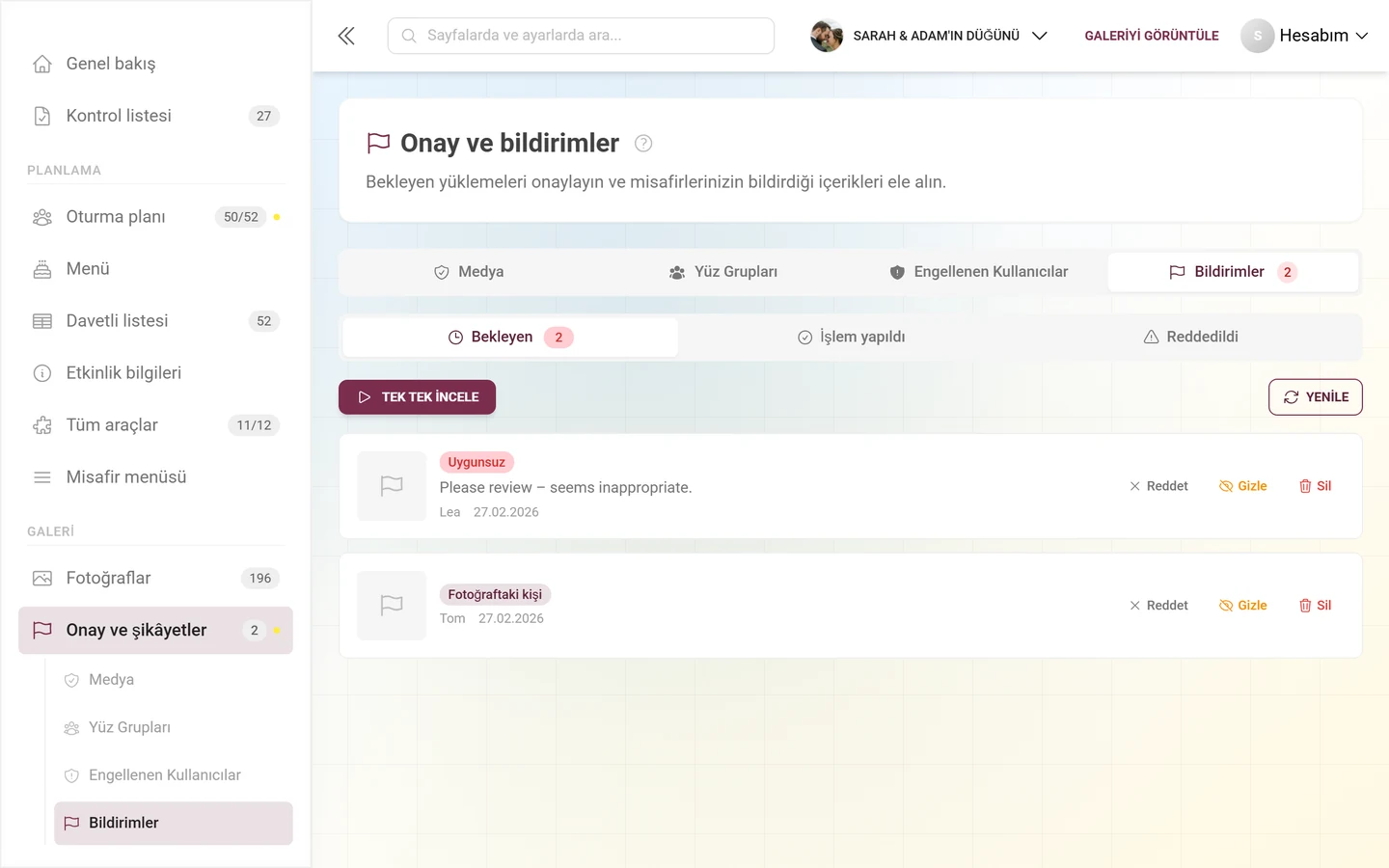Viewport: 1389px width, 868px height.
Task: Select Bildirimler sub-item in sidebar
Action: 174,824
